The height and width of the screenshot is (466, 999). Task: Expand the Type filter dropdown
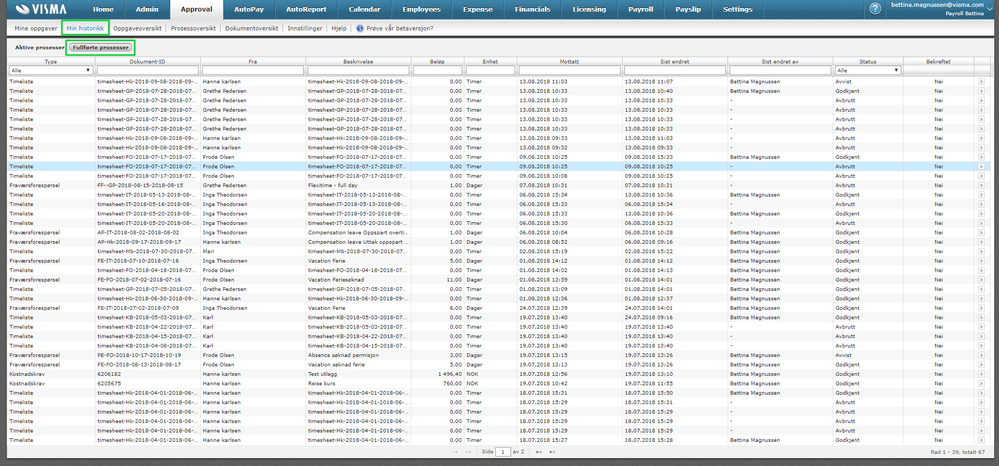[89, 71]
